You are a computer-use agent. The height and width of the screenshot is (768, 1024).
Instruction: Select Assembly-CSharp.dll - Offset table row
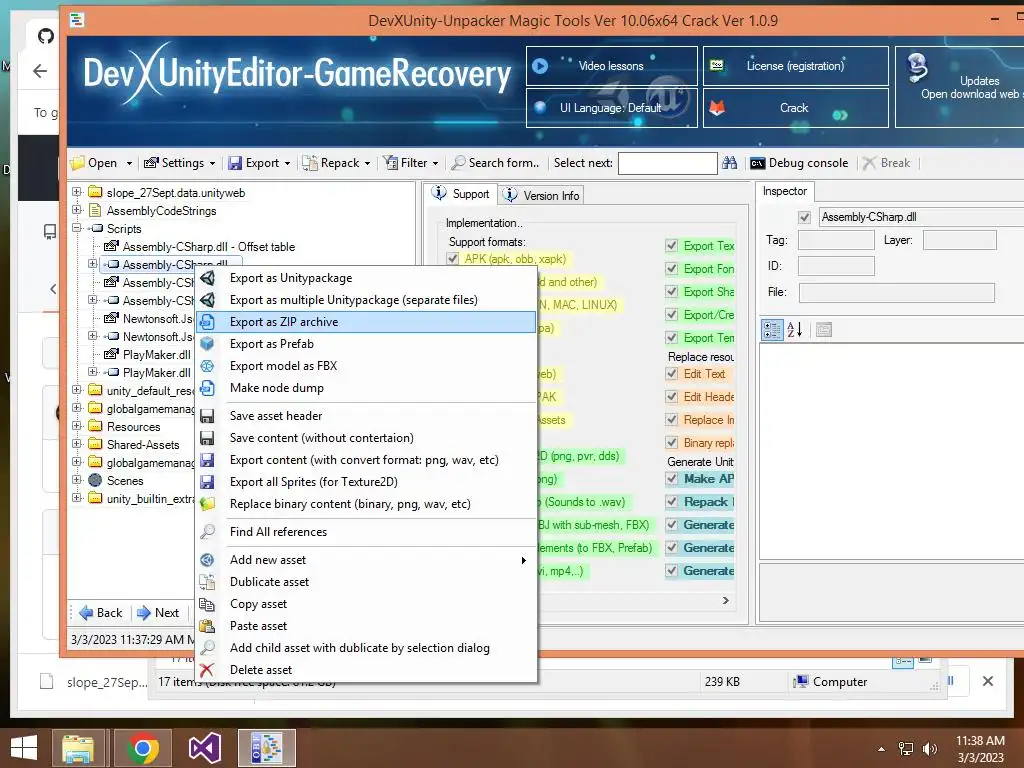point(200,247)
